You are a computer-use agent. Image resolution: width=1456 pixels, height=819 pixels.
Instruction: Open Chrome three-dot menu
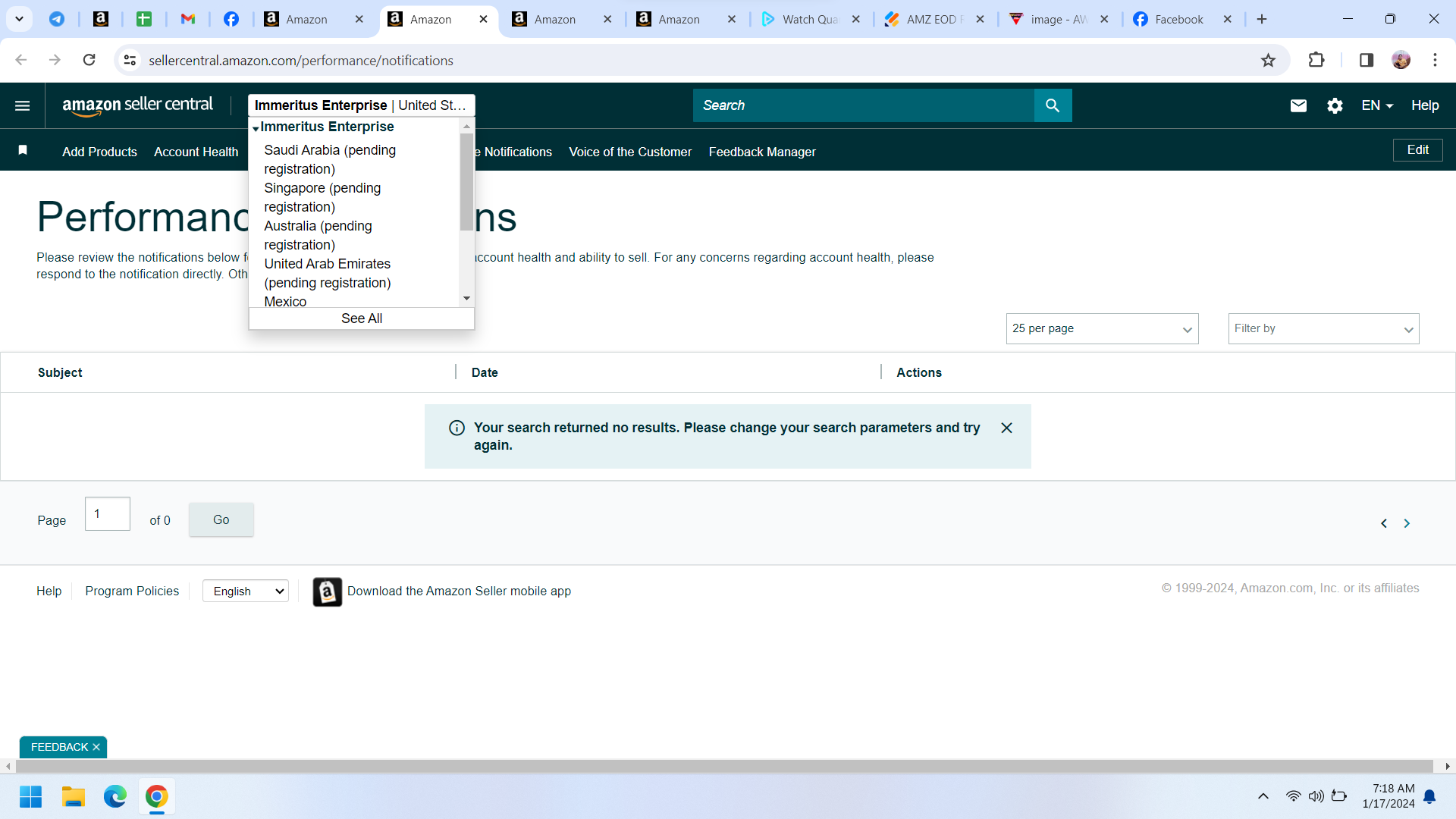[x=1435, y=60]
